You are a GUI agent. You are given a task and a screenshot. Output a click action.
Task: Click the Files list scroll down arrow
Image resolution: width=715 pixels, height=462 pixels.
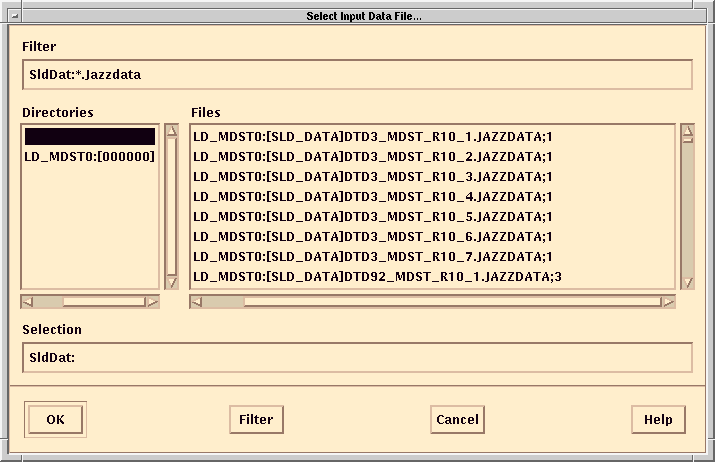point(687,283)
